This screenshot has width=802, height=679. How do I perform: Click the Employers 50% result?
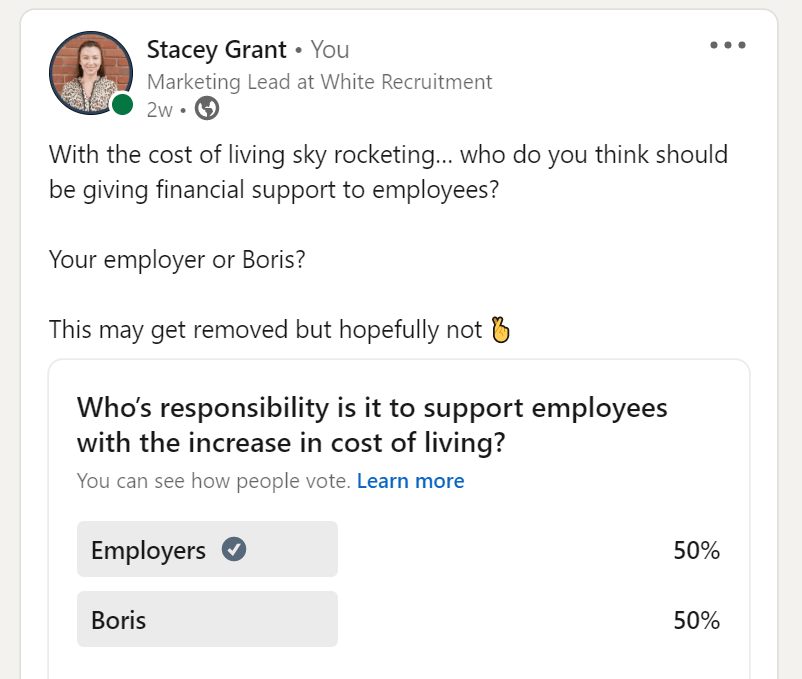pos(696,551)
